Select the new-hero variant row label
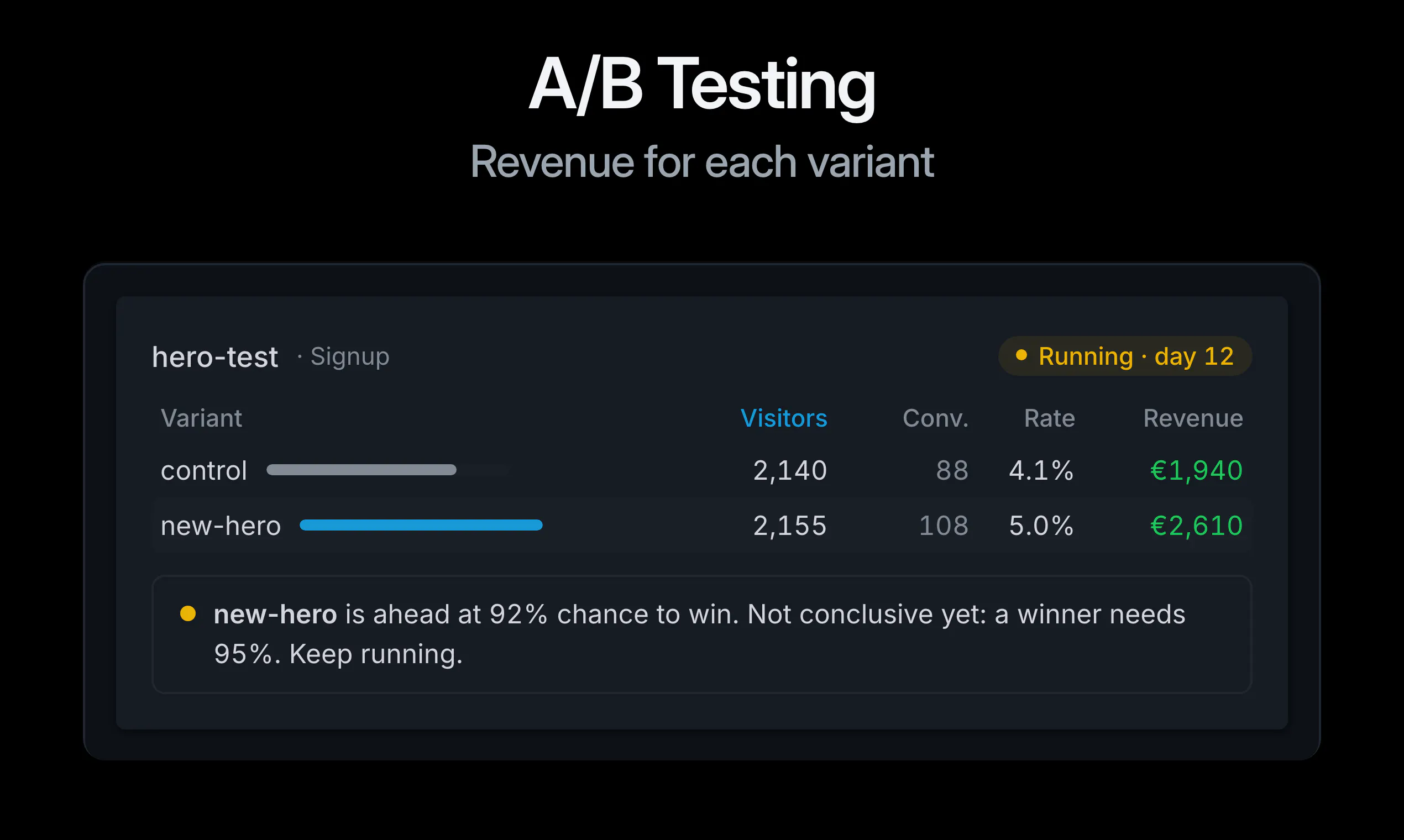1404x840 pixels. click(x=221, y=526)
